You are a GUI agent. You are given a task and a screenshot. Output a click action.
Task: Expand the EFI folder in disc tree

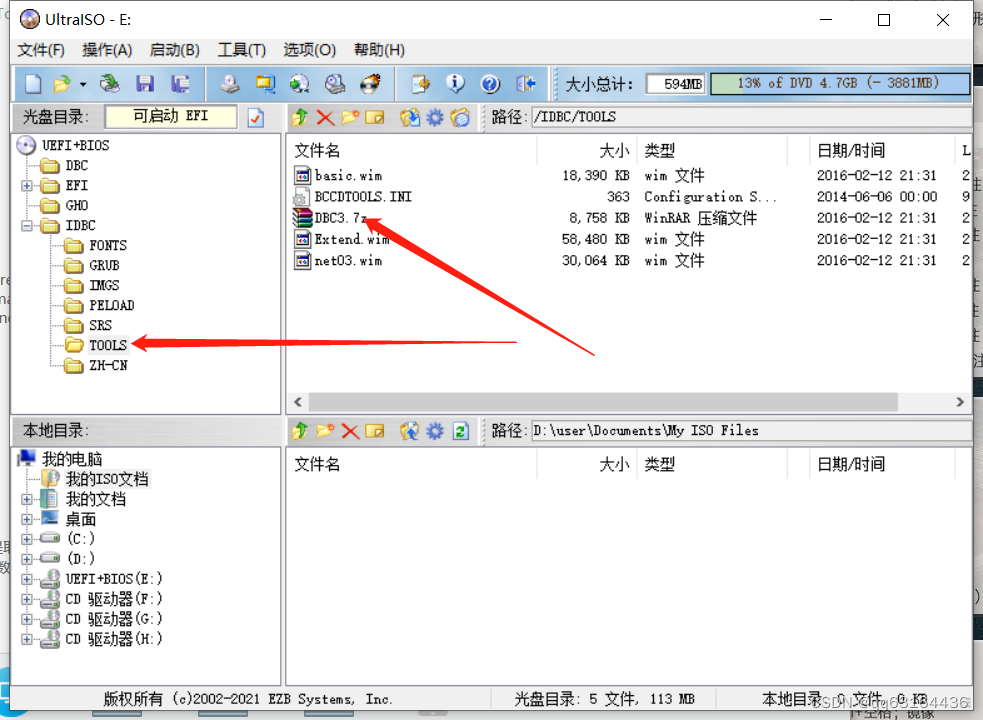point(26,186)
